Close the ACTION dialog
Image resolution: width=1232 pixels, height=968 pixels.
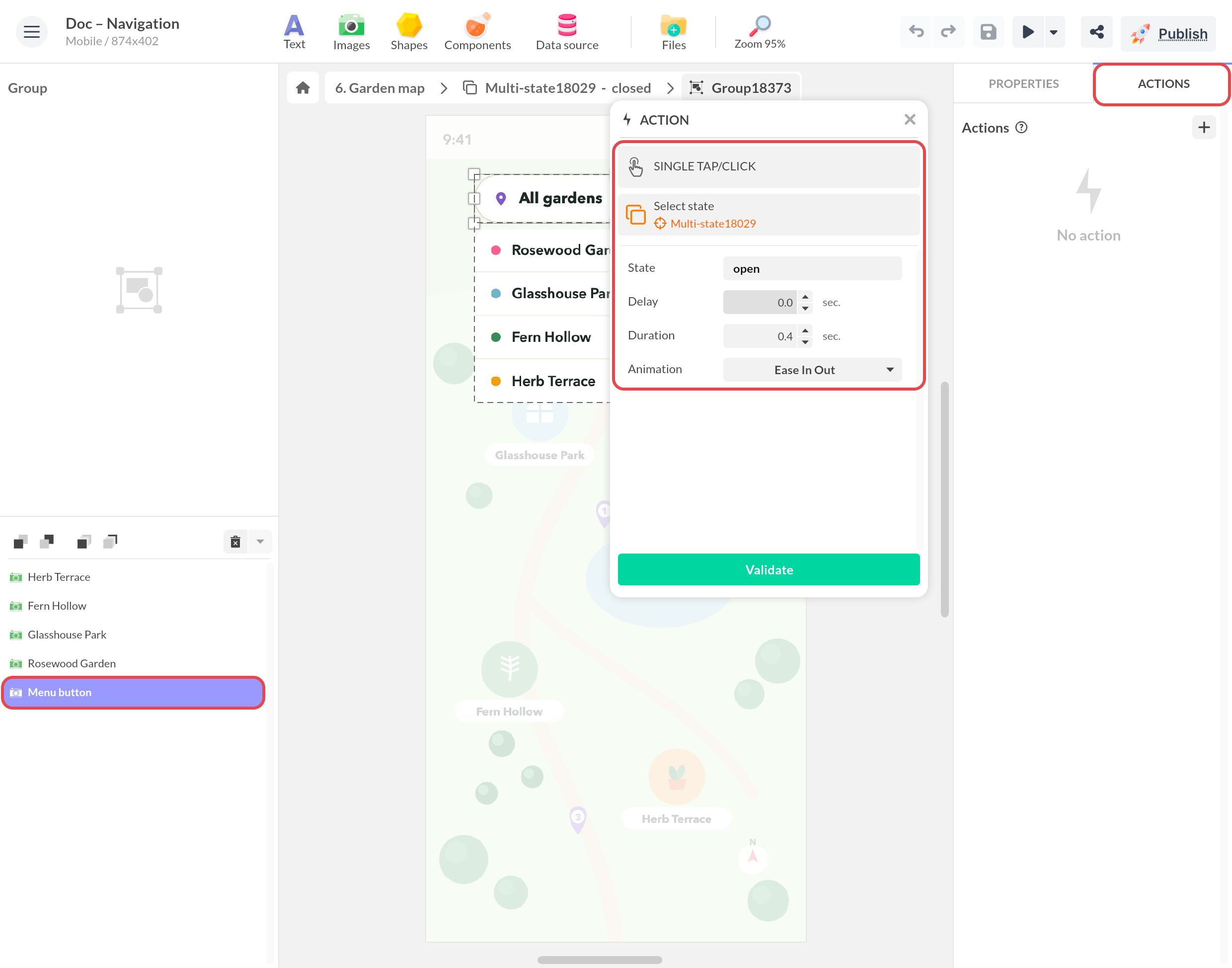(910, 120)
